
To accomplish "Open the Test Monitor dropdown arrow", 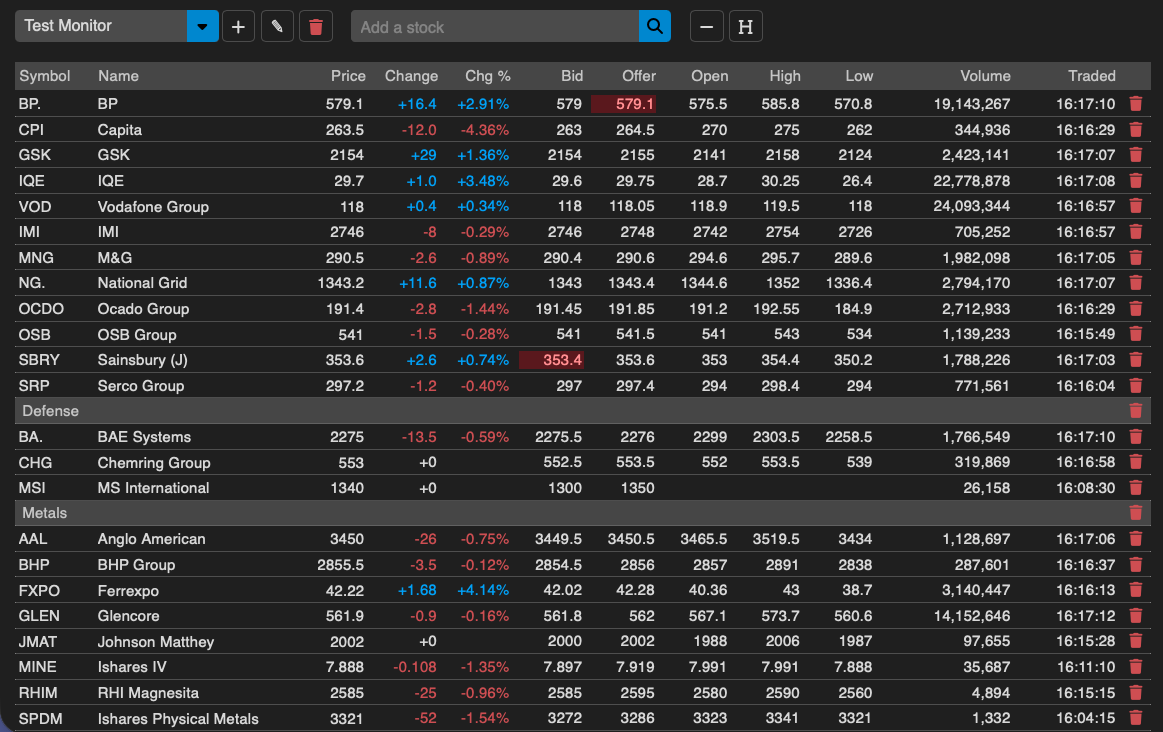I will (203, 27).
